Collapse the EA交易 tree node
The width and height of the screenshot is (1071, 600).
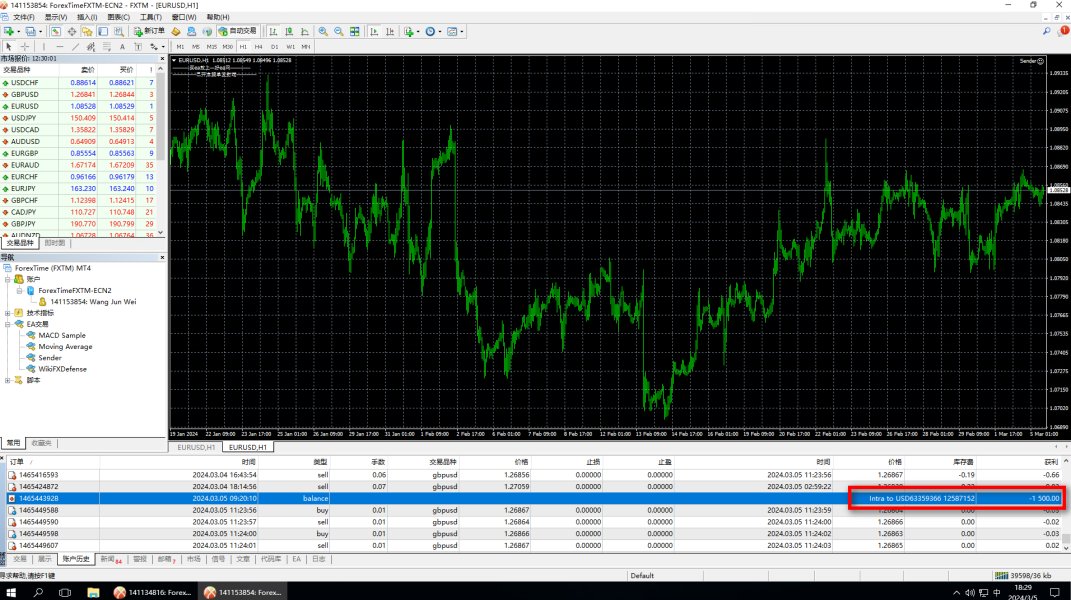(x=7, y=324)
